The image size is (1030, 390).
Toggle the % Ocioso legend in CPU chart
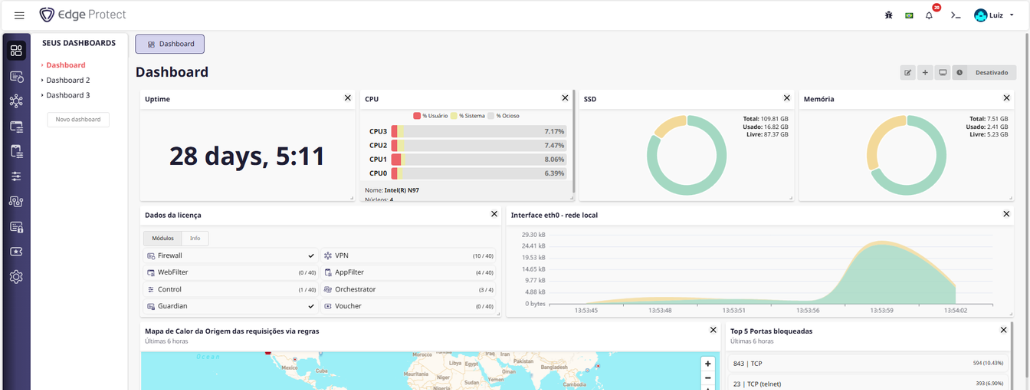pos(503,116)
